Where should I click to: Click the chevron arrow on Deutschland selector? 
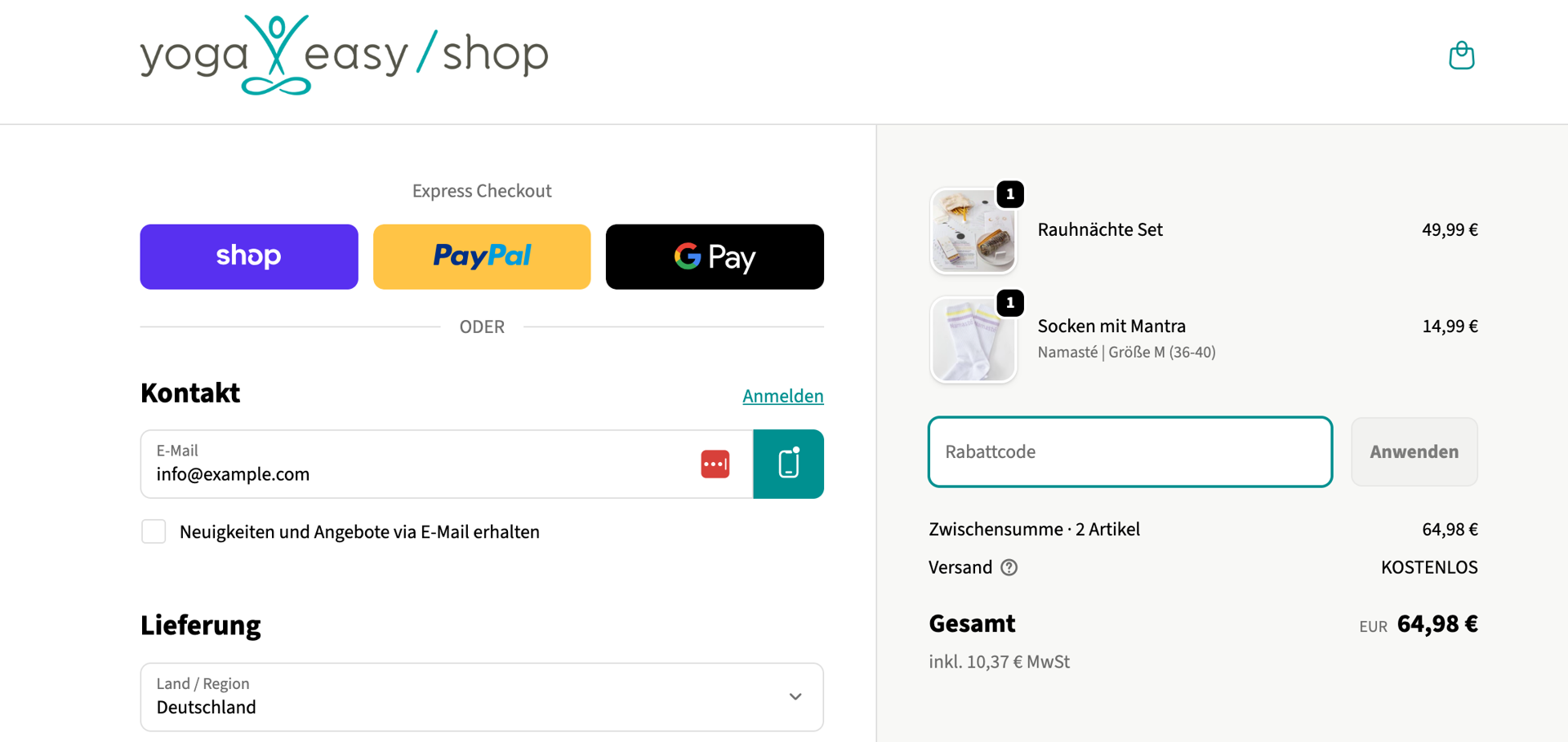coord(795,697)
